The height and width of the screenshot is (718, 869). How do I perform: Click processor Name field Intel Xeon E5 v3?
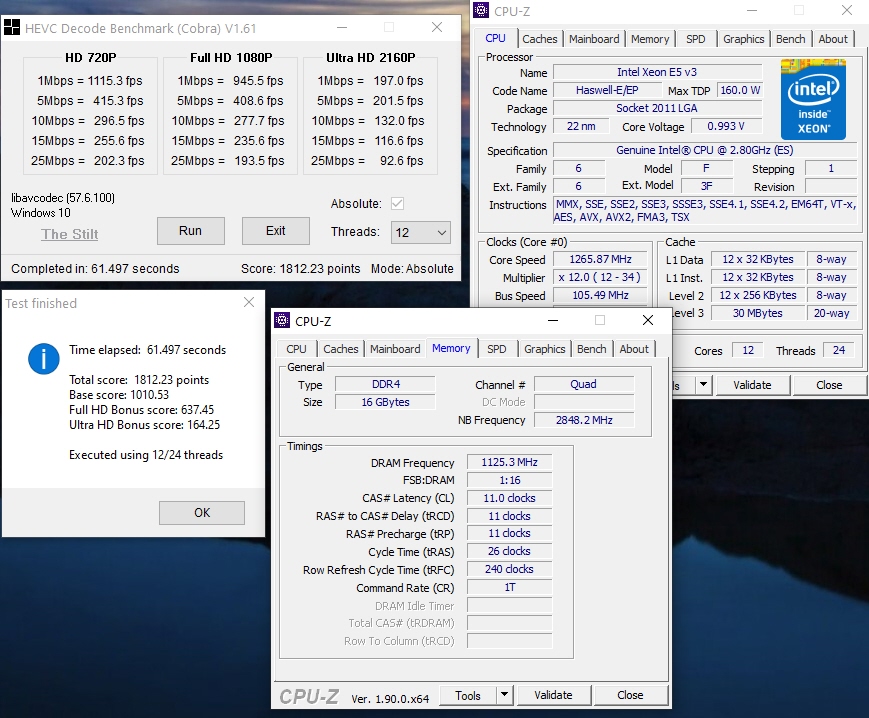[657, 72]
